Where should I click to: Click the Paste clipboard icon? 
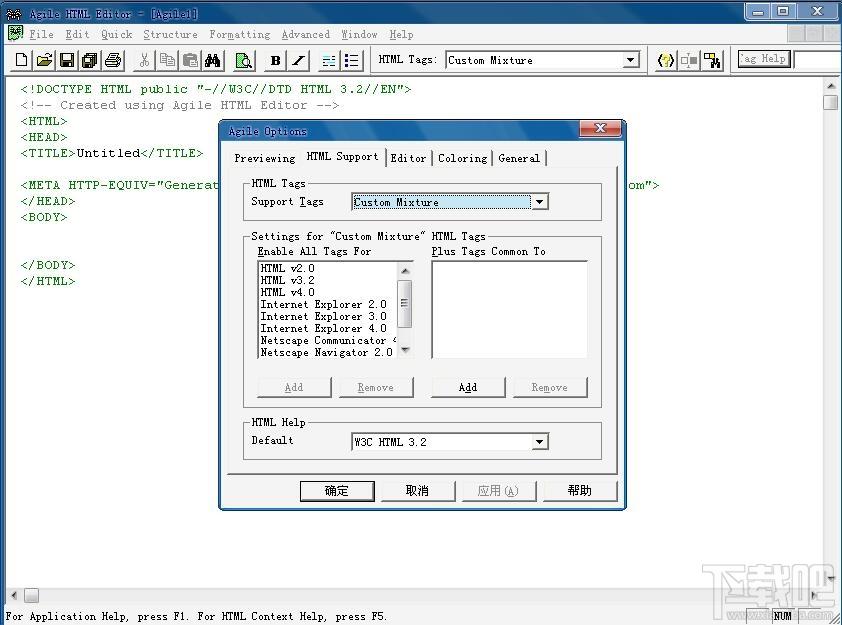pyautogui.click(x=190, y=60)
